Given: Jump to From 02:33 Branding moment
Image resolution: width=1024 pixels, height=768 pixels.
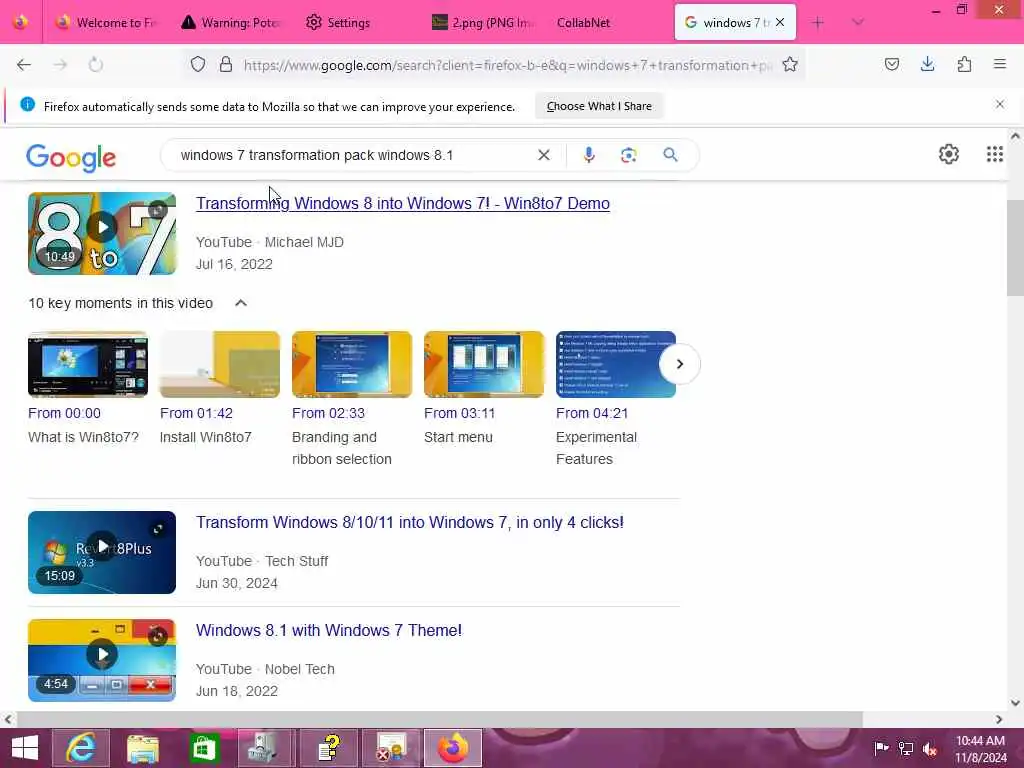Looking at the screenshot, I should 328,413.
